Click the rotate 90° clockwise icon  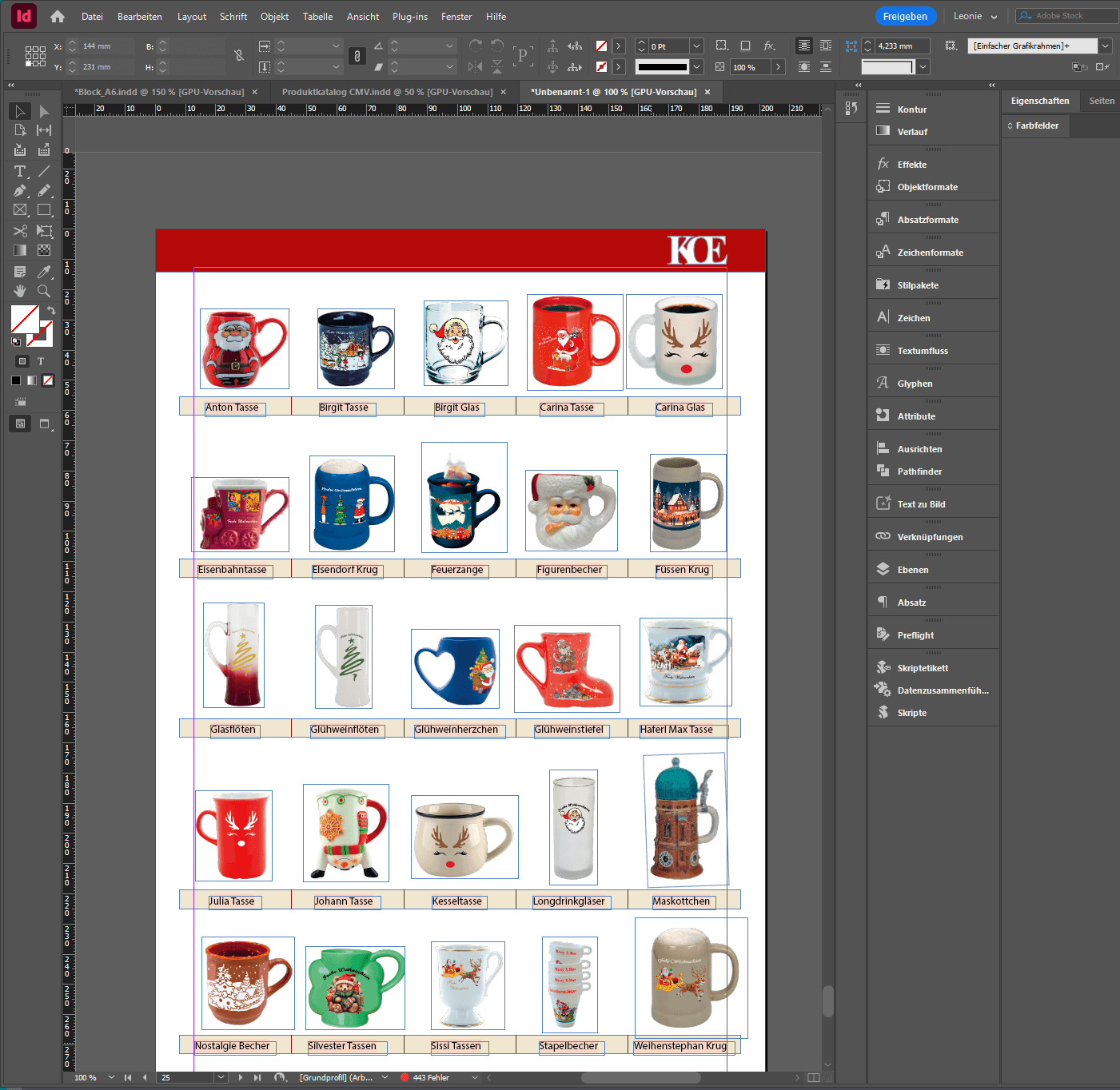[476, 46]
